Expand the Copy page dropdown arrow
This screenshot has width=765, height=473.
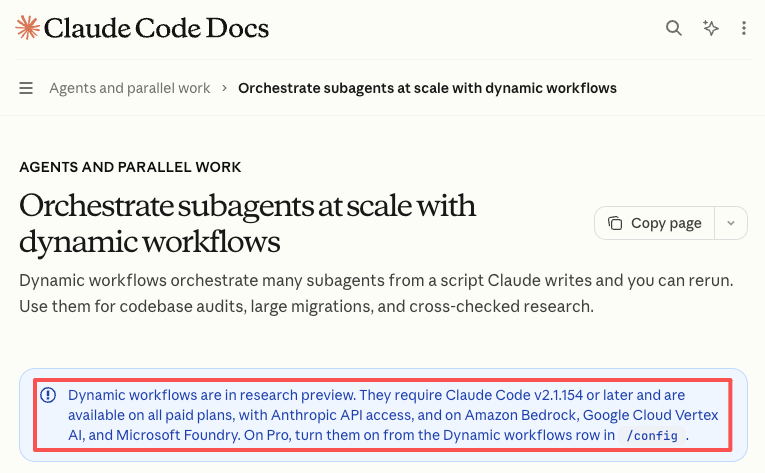(x=731, y=223)
